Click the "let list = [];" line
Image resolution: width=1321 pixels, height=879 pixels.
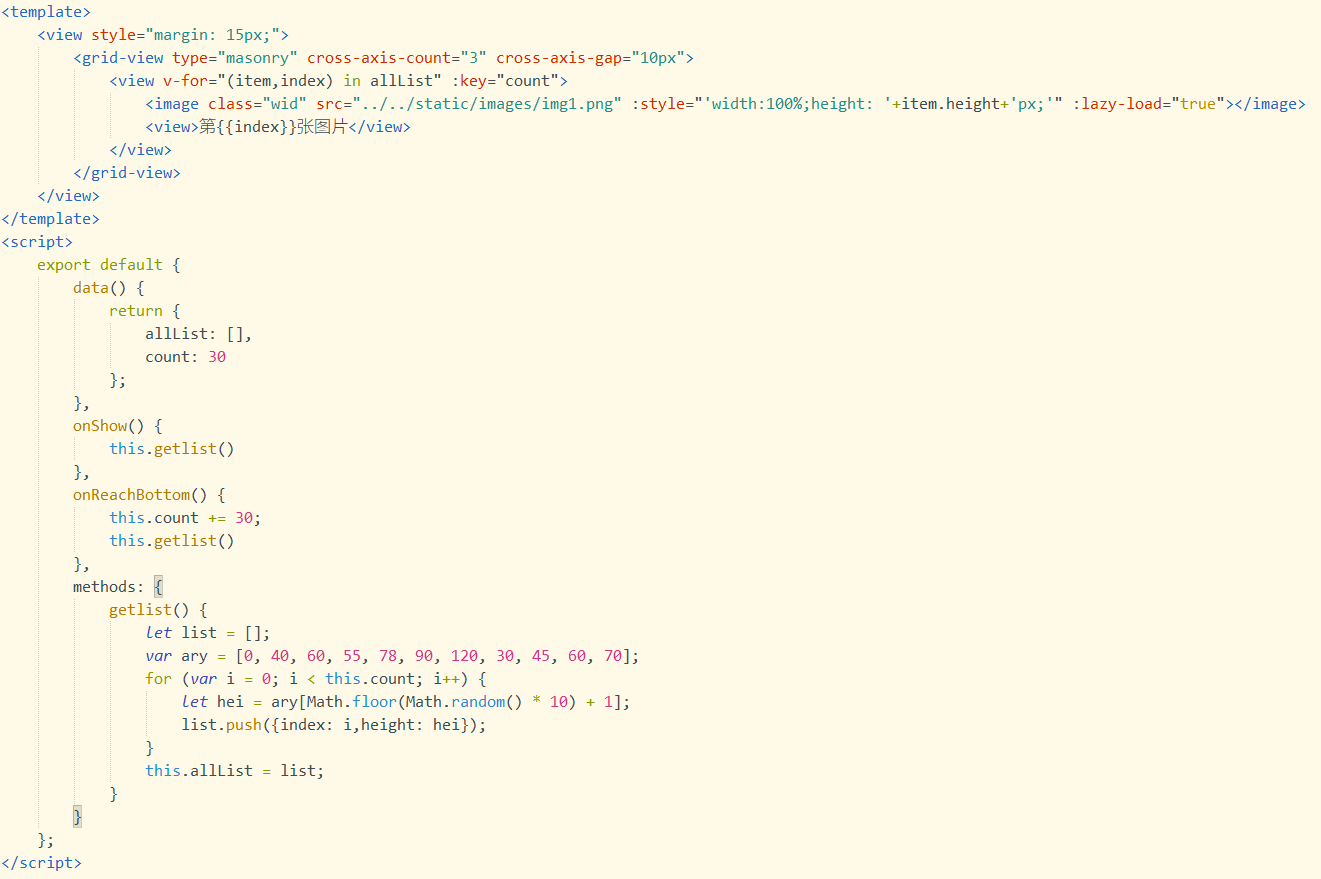coord(208,633)
